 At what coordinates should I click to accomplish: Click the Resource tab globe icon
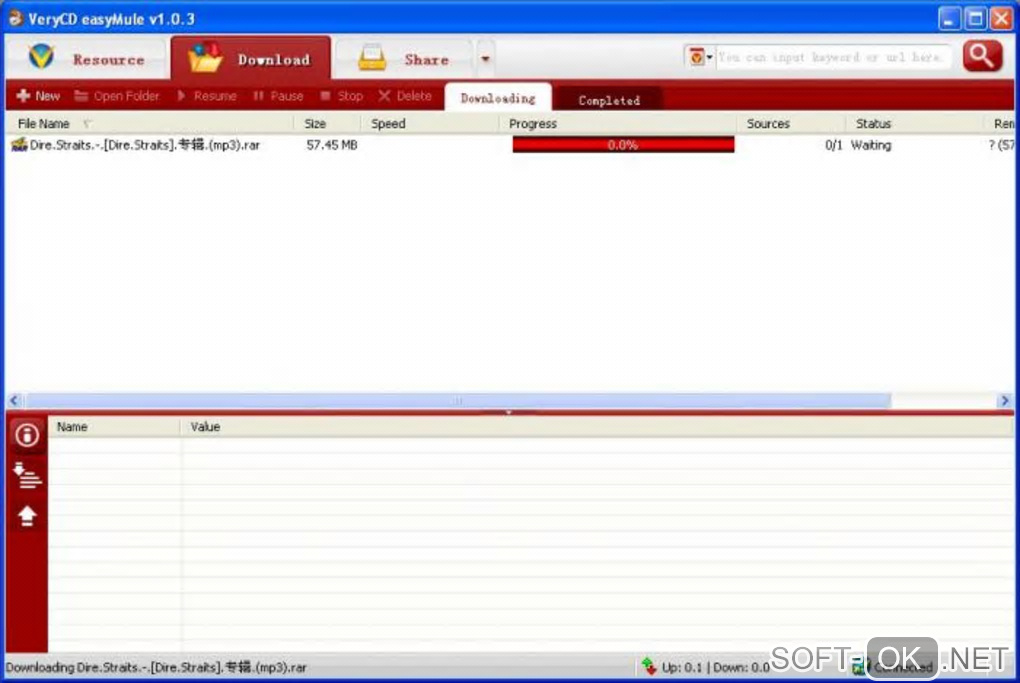(42, 57)
